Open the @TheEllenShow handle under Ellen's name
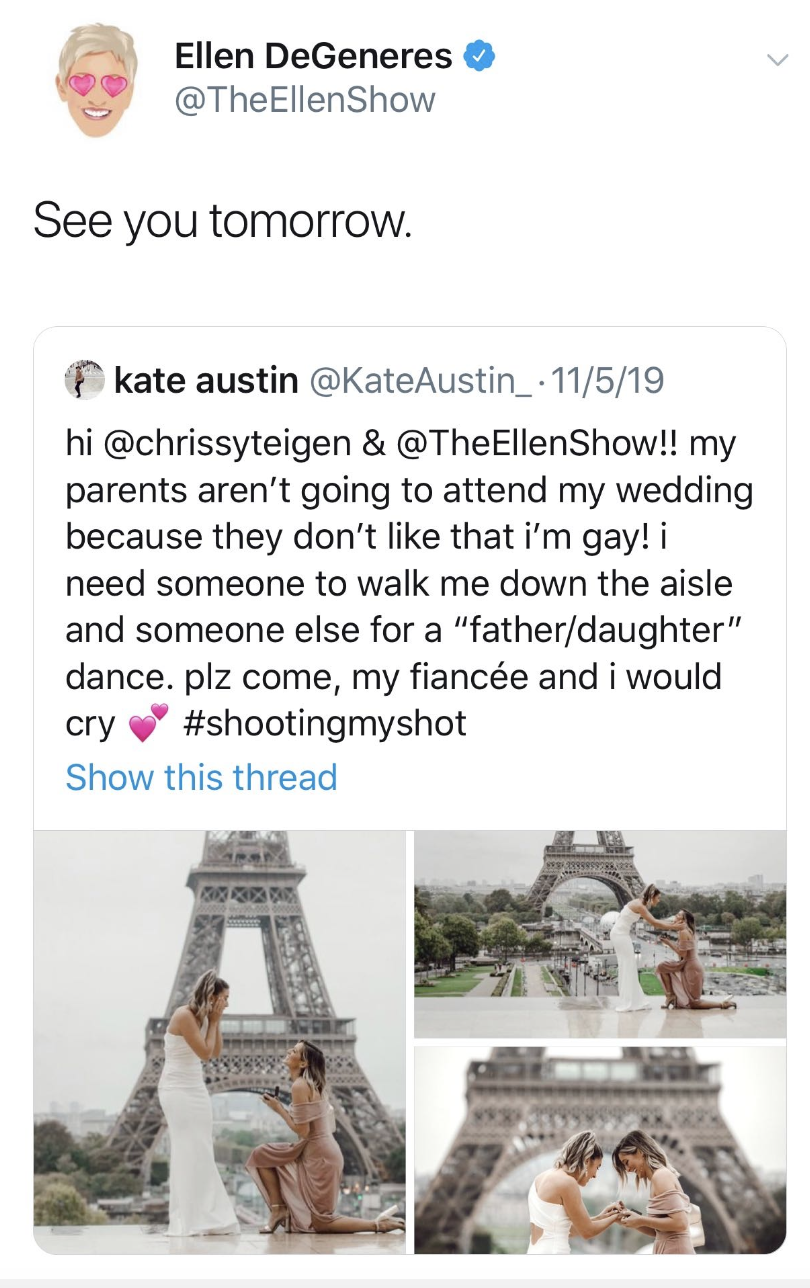Image resolution: width=810 pixels, height=1288 pixels. [305, 100]
